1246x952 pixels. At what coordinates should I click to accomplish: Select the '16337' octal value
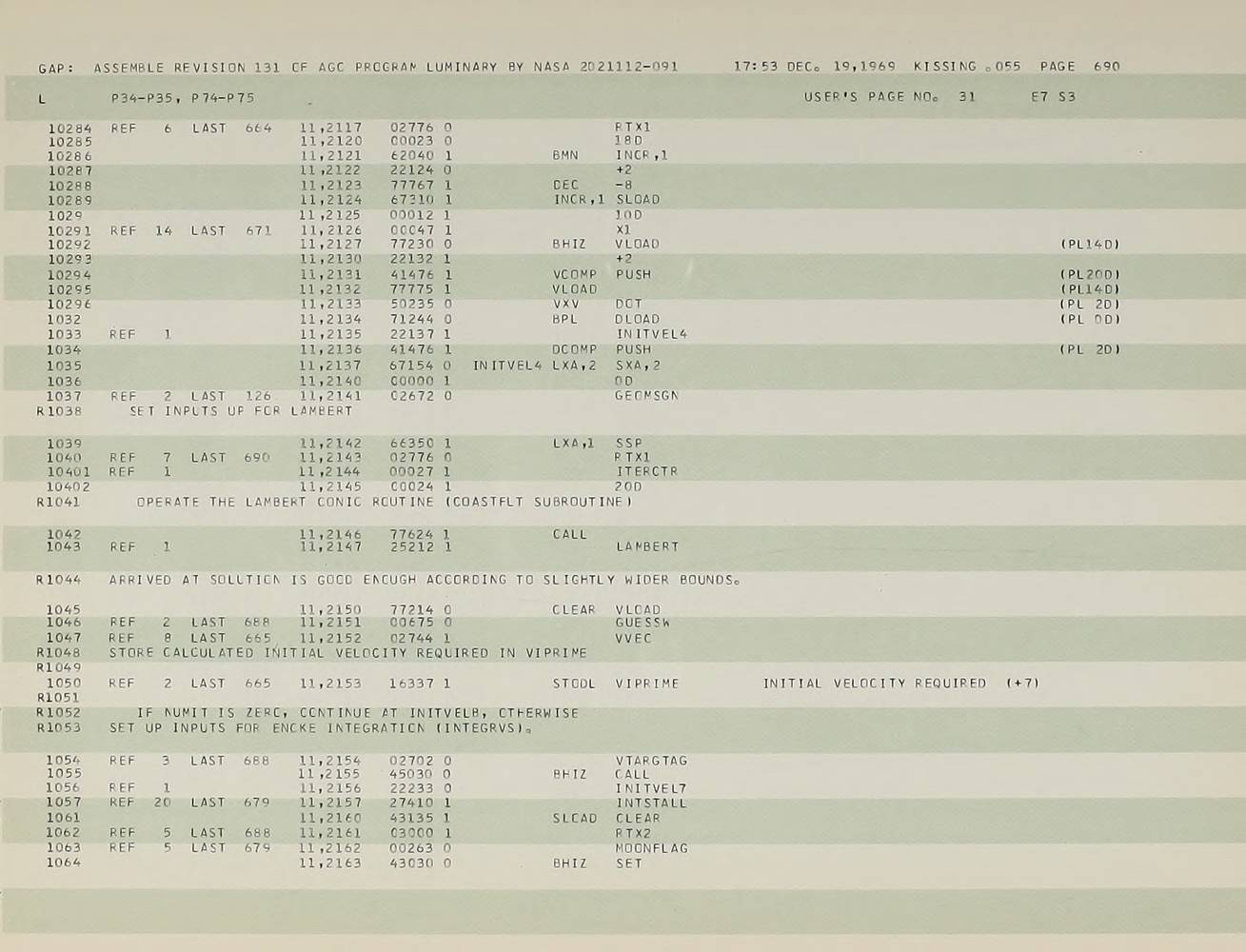point(412,684)
